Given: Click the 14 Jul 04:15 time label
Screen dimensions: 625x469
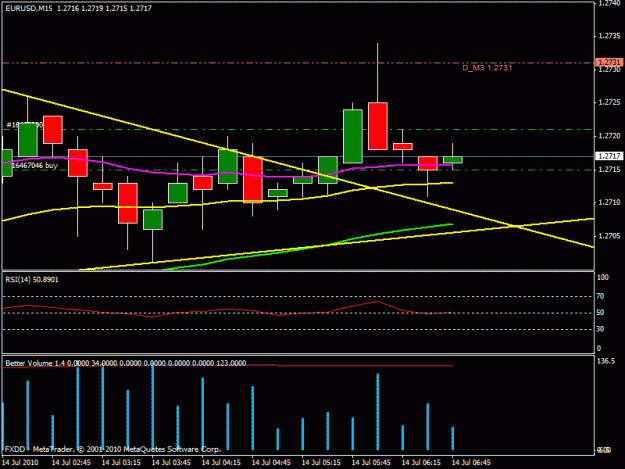Looking at the screenshot, I should (221, 463).
